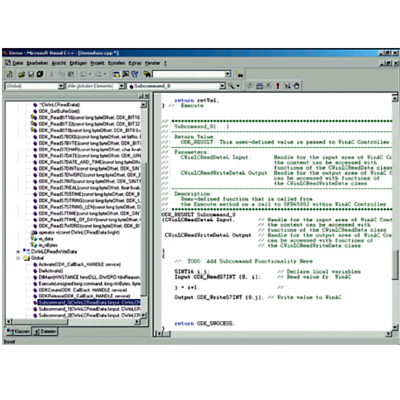Open the Subcommand_0 members dropdown
The width and height of the screenshot is (400, 400).
click(x=222, y=86)
